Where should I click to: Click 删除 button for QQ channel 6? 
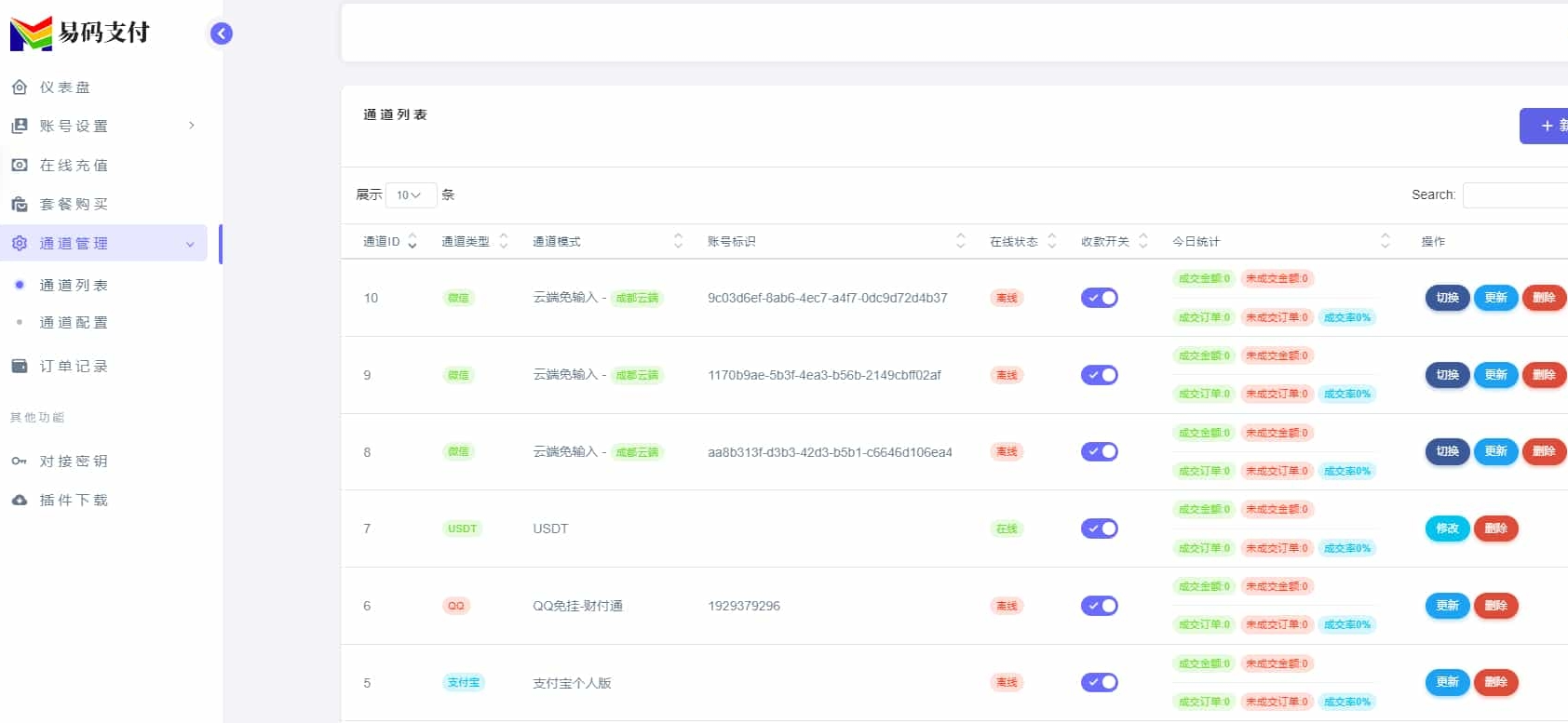pos(1495,606)
